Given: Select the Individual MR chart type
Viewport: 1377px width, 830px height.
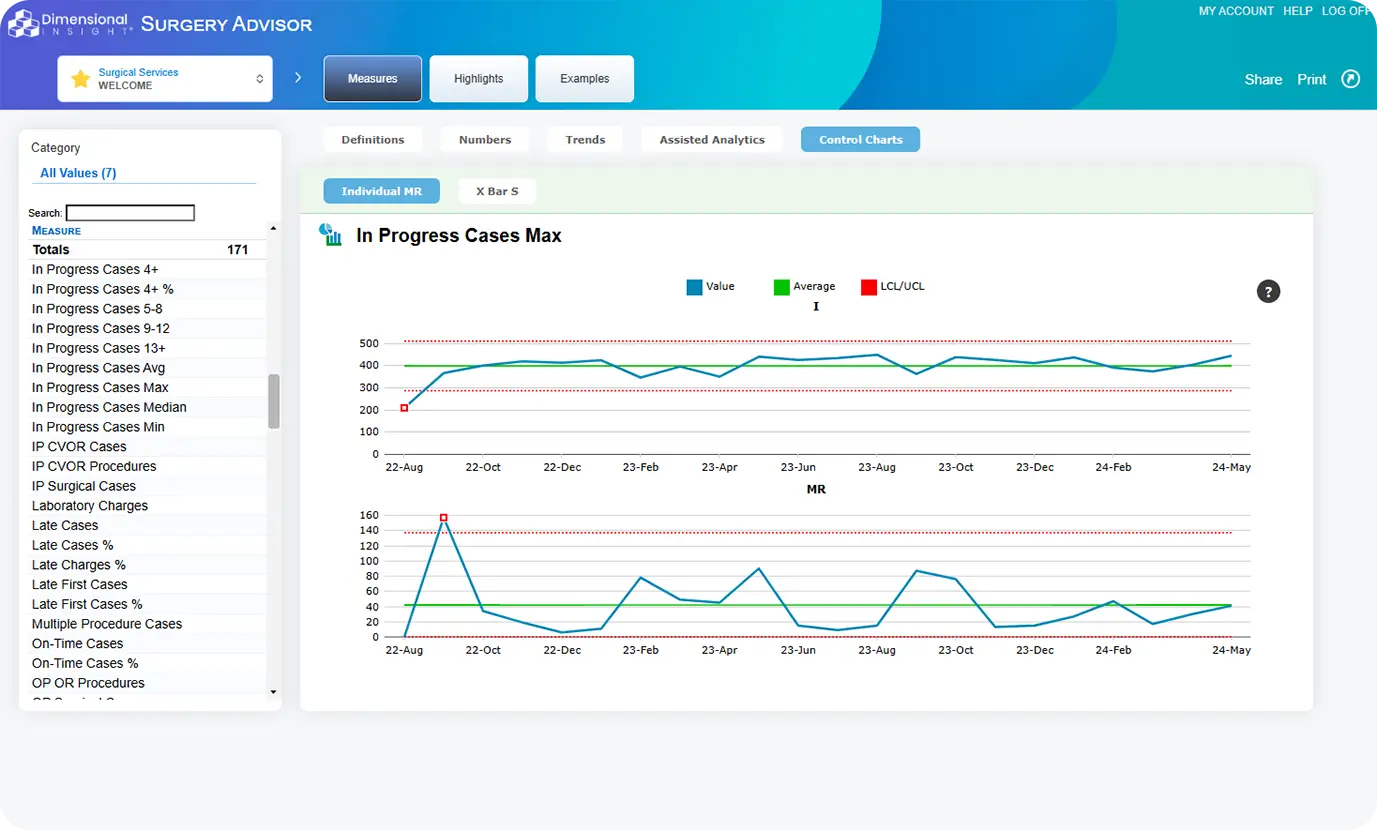Looking at the screenshot, I should [x=381, y=191].
